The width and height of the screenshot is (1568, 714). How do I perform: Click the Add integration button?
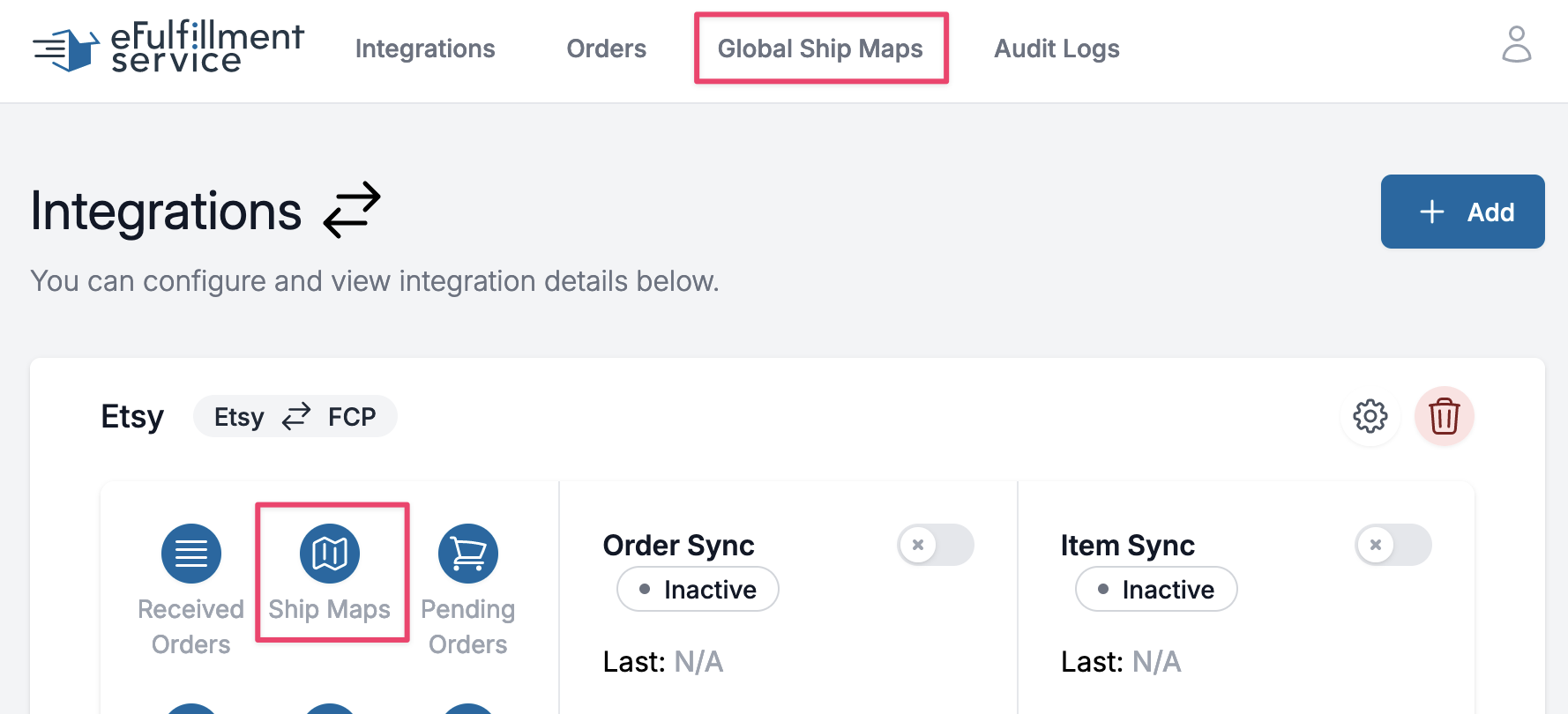pos(1462,212)
